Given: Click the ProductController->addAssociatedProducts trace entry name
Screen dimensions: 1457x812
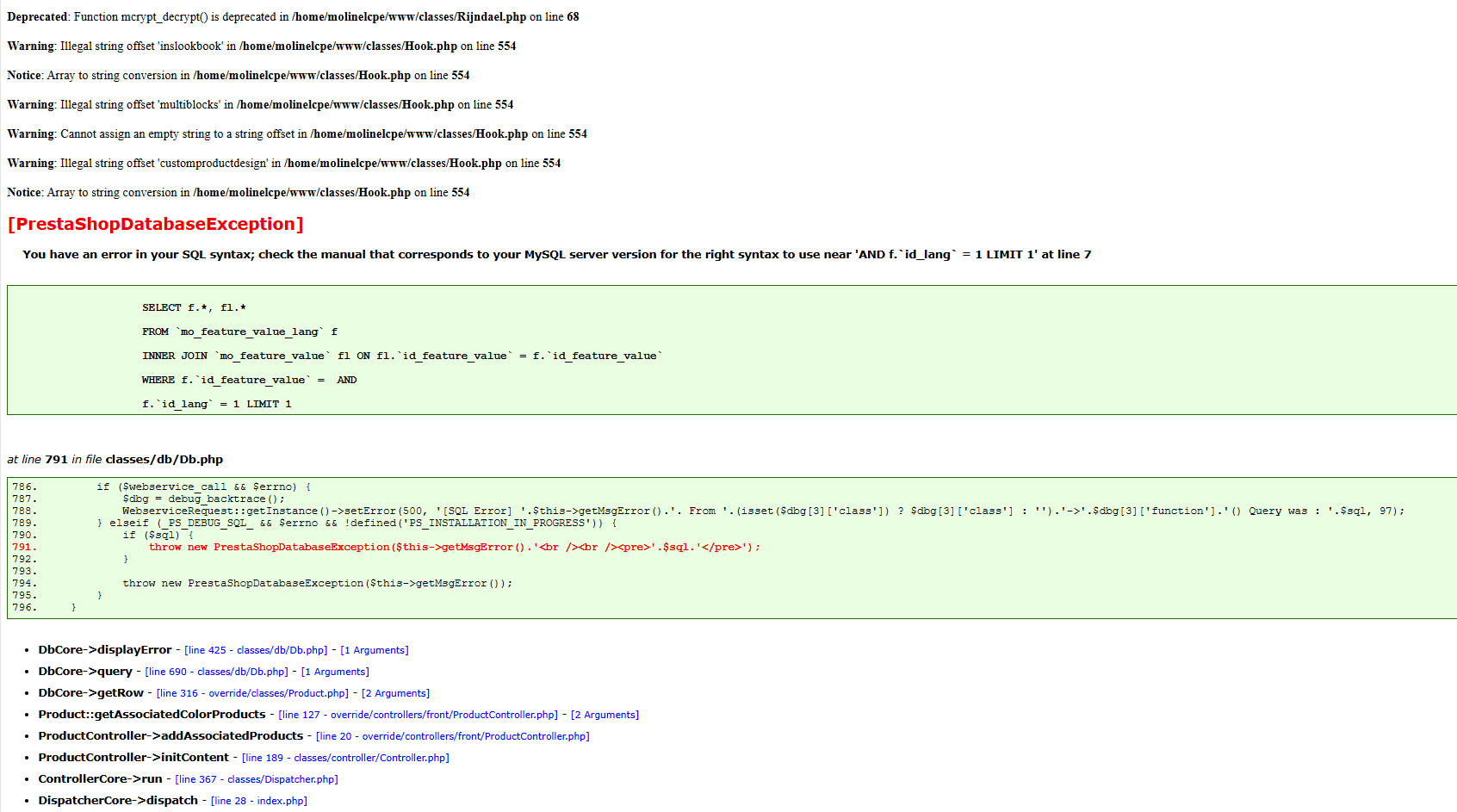Looking at the screenshot, I should pos(170,736).
